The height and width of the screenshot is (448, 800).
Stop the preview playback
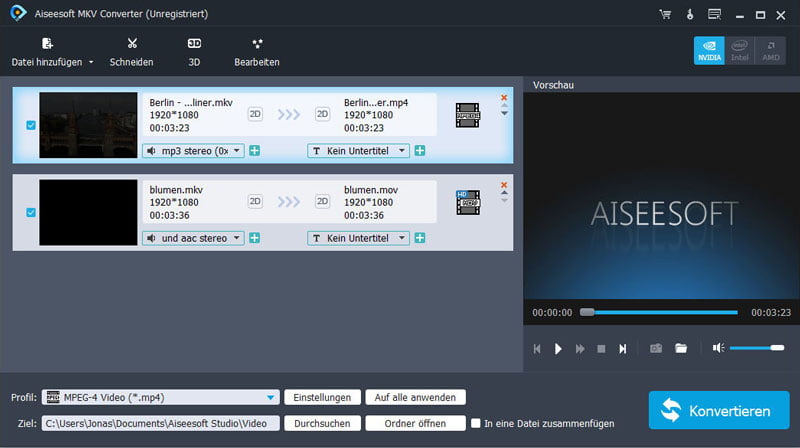(x=602, y=349)
